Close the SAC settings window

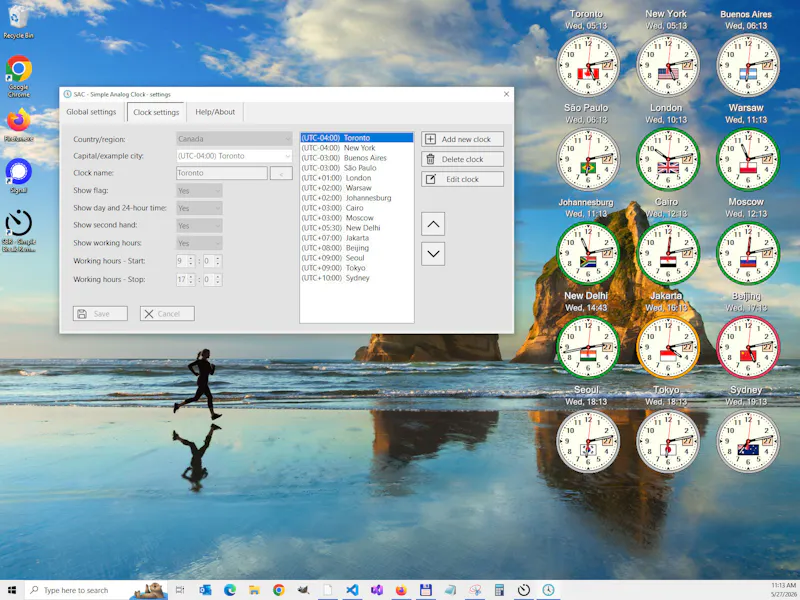[x=506, y=94]
